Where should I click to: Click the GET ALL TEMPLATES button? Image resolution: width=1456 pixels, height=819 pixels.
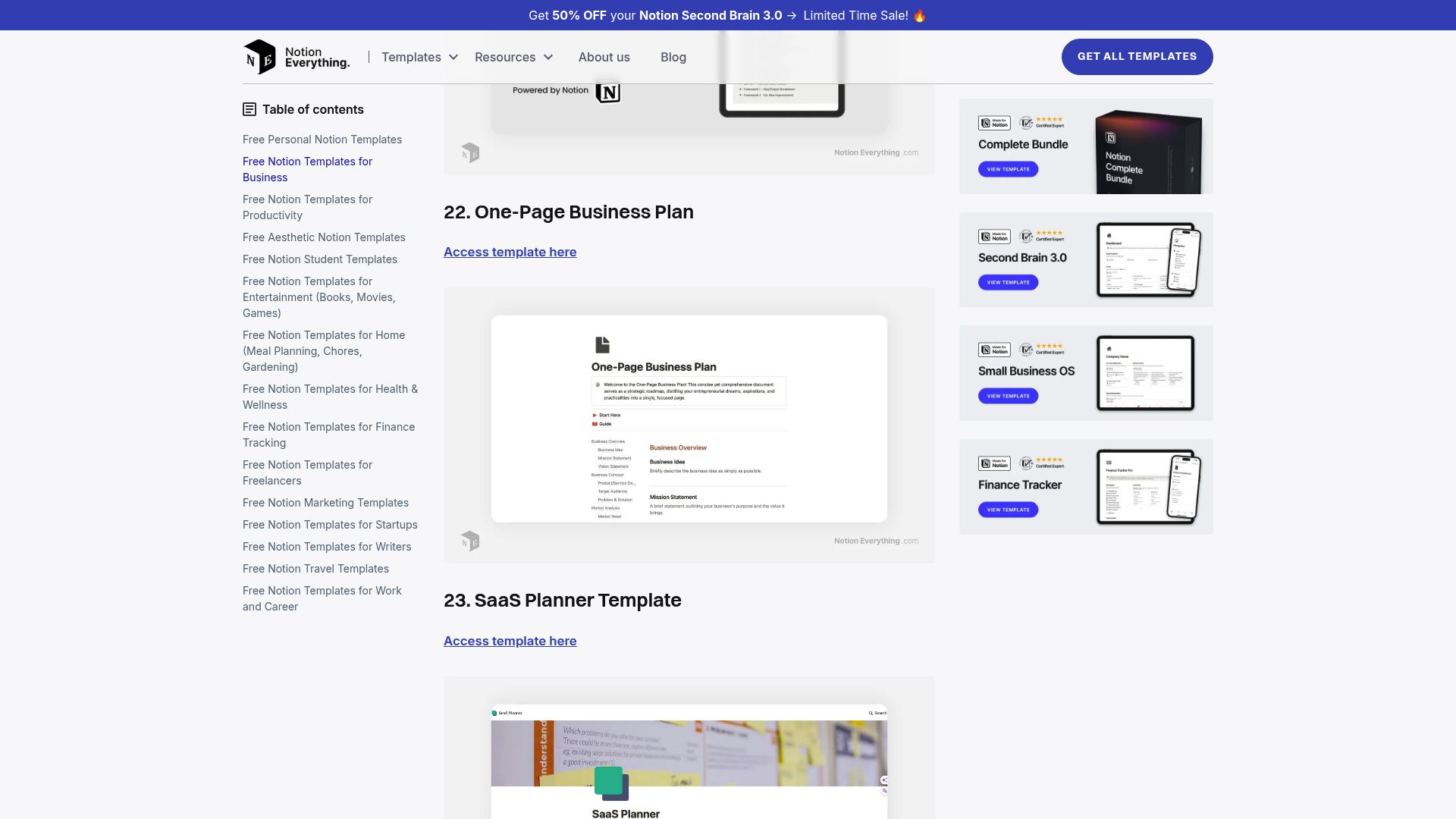[x=1137, y=56]
